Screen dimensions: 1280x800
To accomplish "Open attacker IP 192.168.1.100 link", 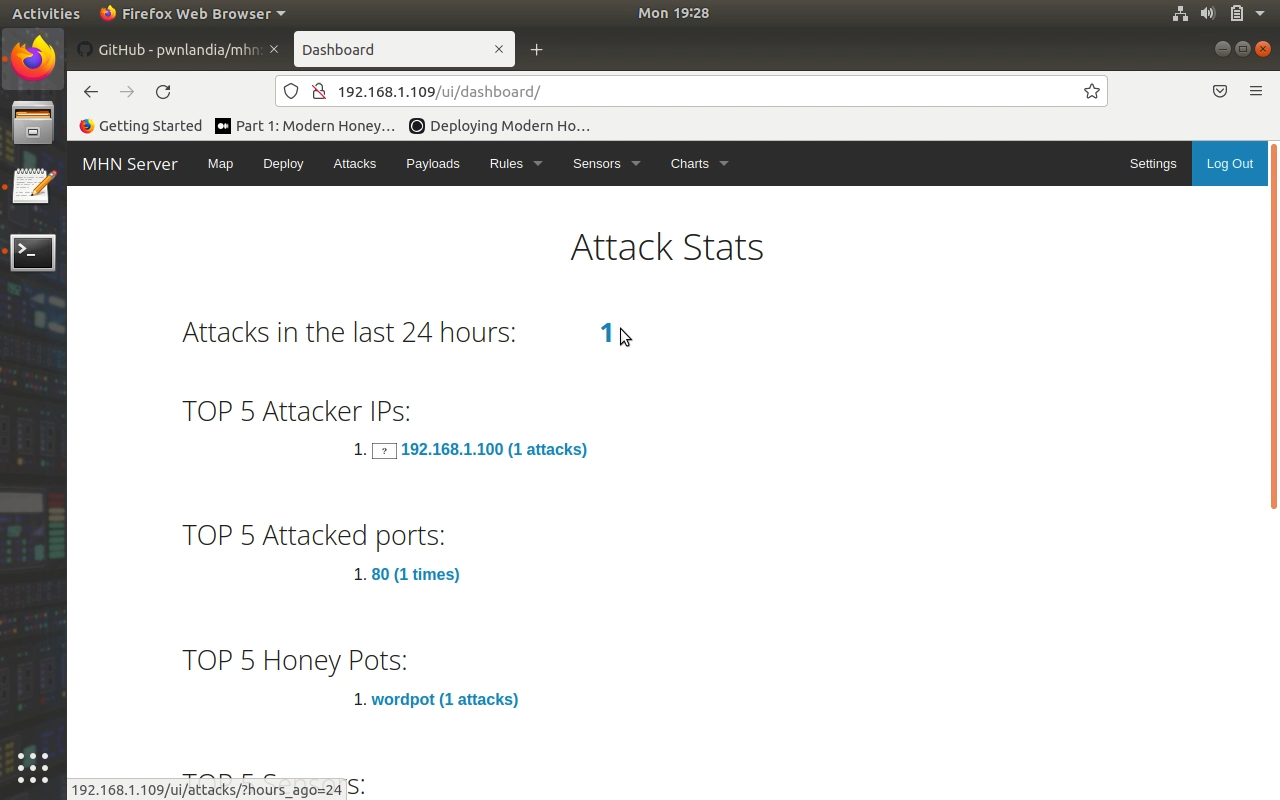I will 493,450.
